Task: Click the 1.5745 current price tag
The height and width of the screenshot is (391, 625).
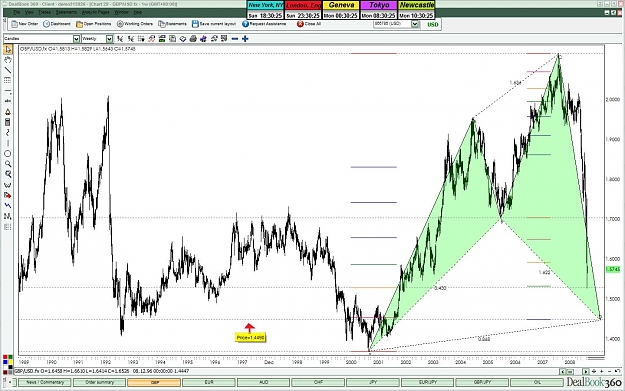Action: point(613,269)
